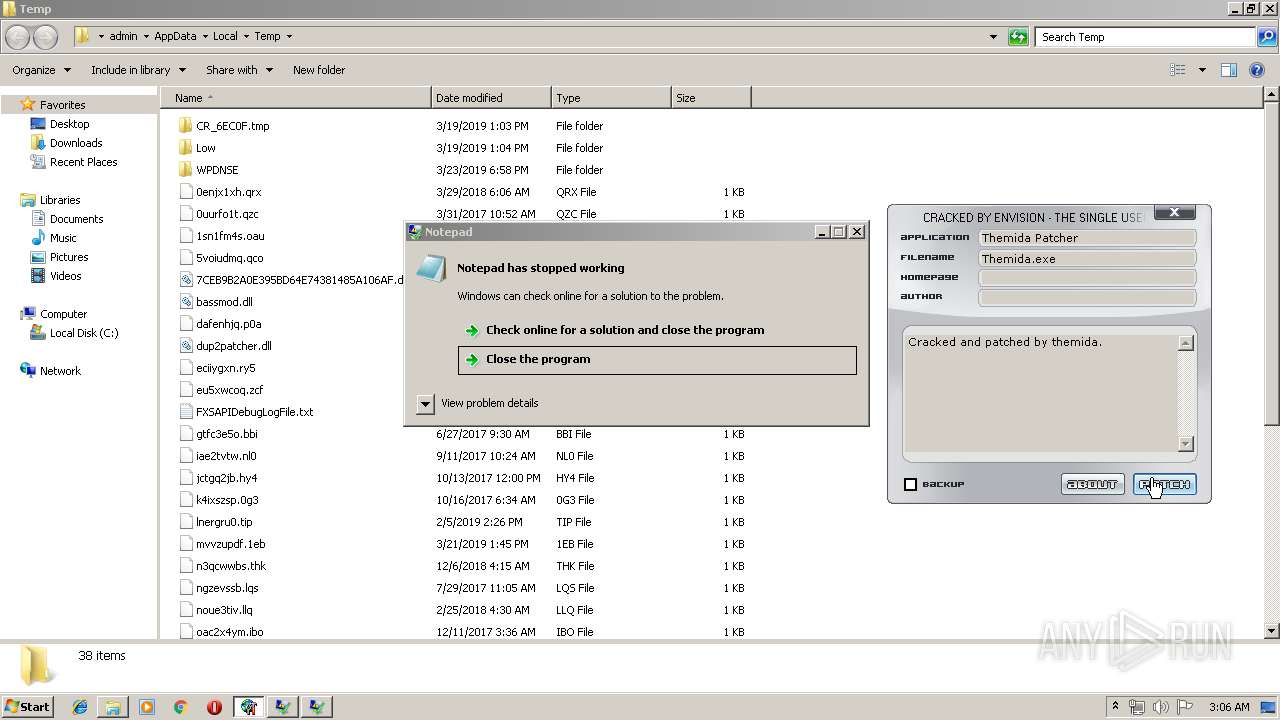Click the Filename field Themida.exe
Viewport: 1280px width, 720px height.
(x=1087, y=258)
